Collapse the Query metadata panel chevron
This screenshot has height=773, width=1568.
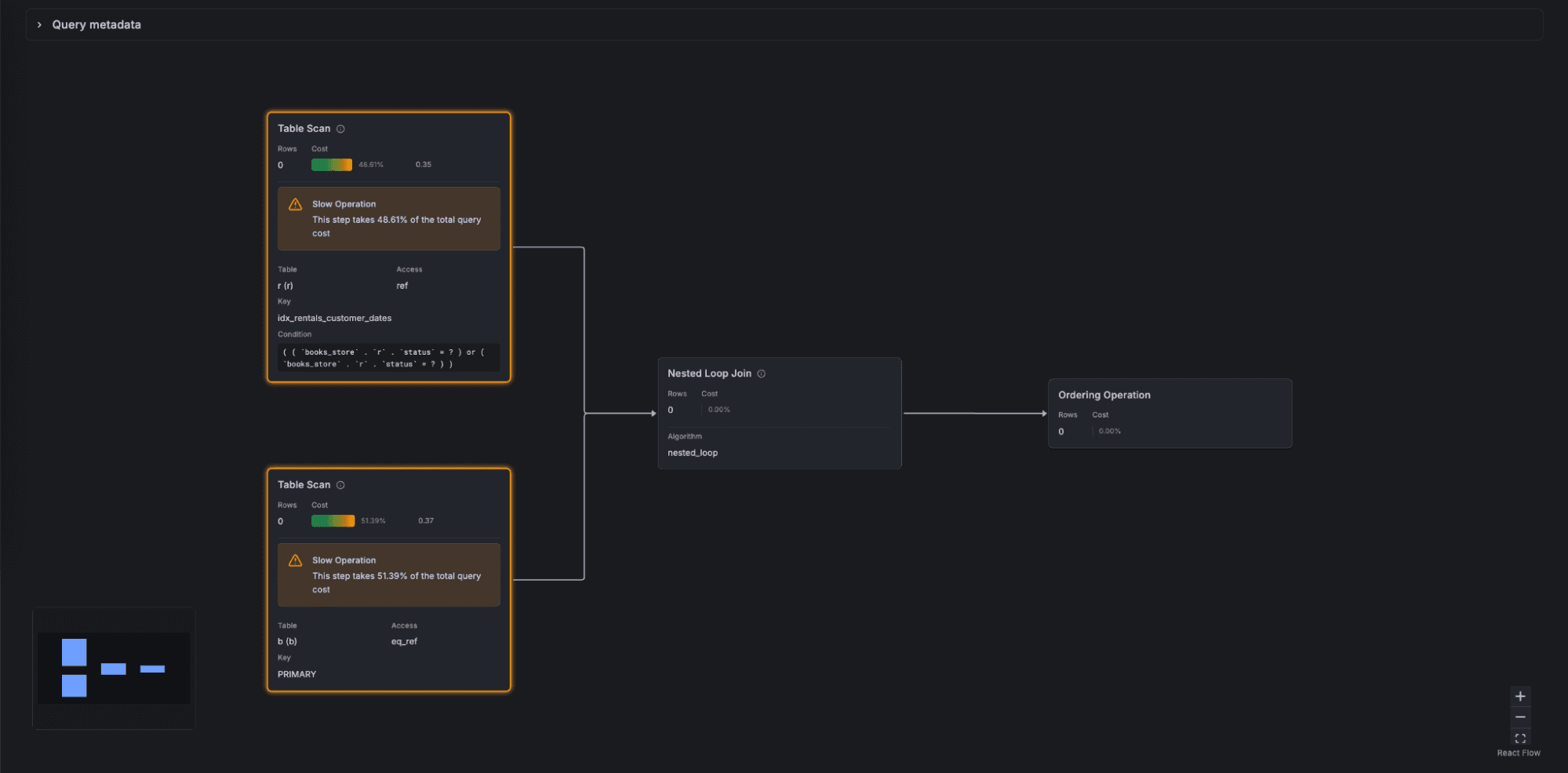tap(38, 24)
